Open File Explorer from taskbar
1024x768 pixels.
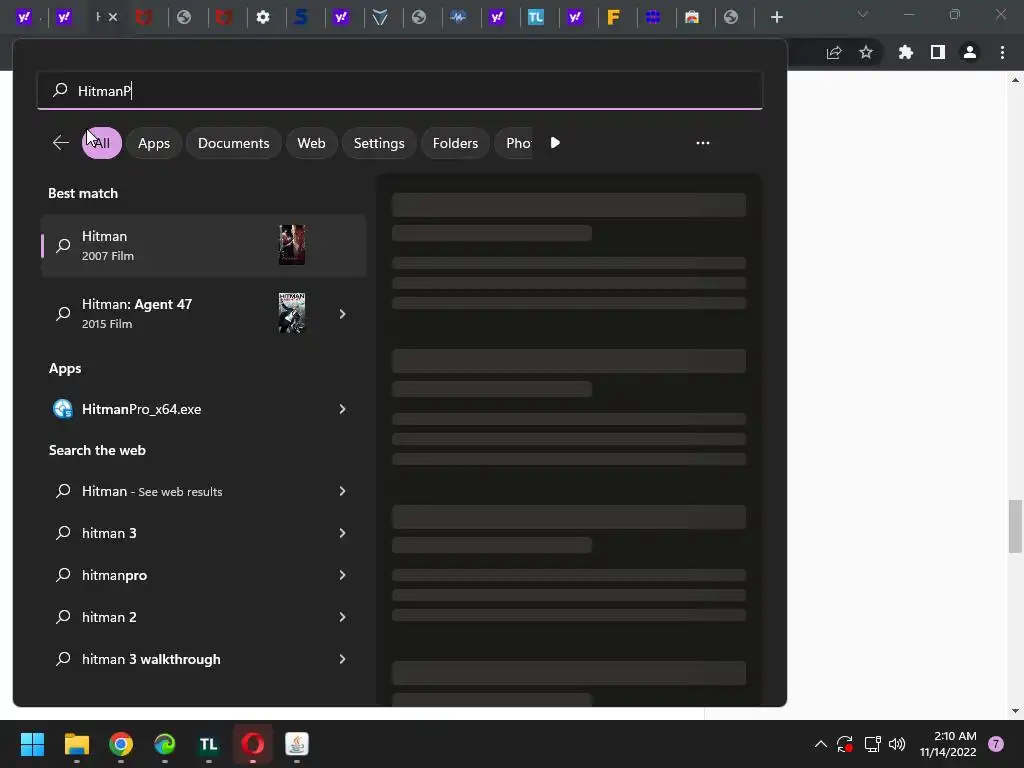point(76,744)
